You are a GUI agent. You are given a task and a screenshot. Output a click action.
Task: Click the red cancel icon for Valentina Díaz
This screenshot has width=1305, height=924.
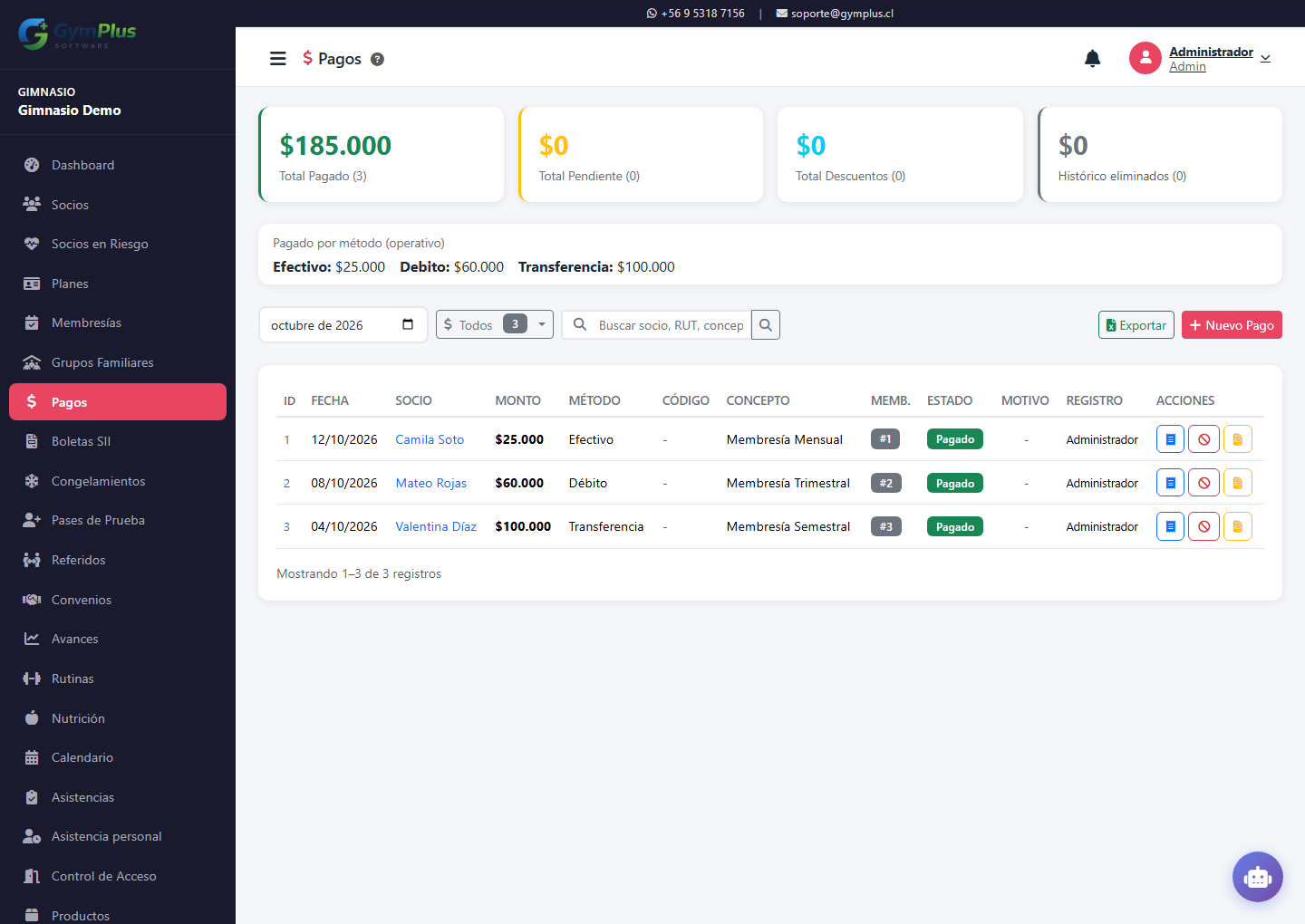click(x=1204, y=526)
